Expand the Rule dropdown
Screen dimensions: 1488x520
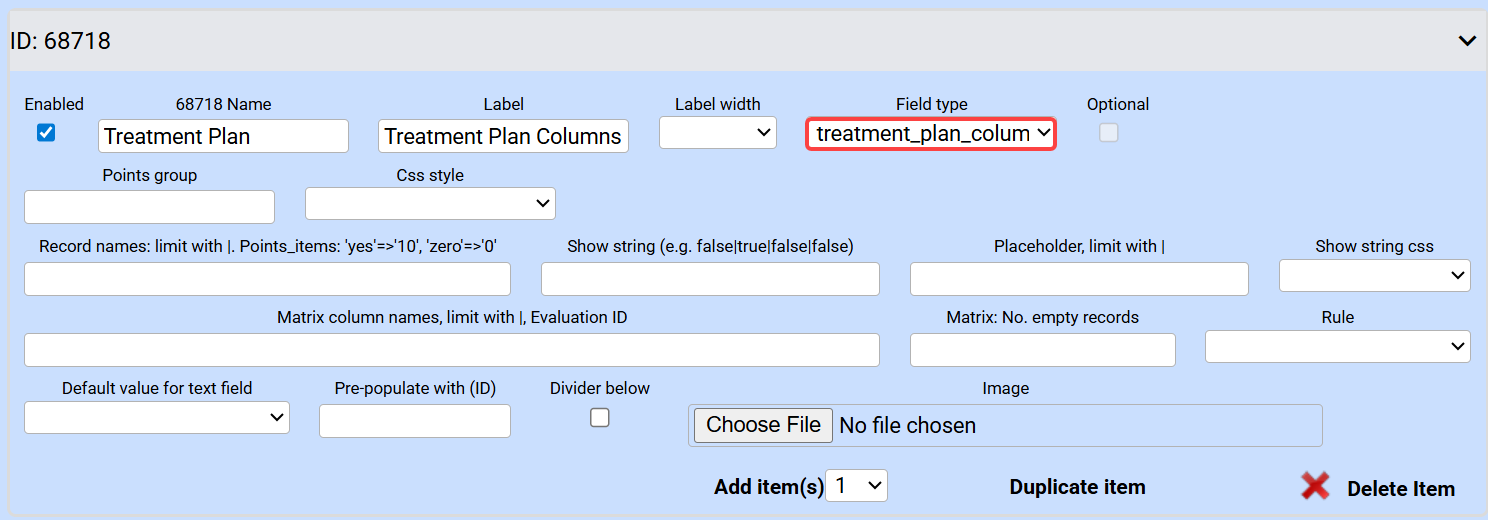pyautogui.click(x=1337, y=346)
